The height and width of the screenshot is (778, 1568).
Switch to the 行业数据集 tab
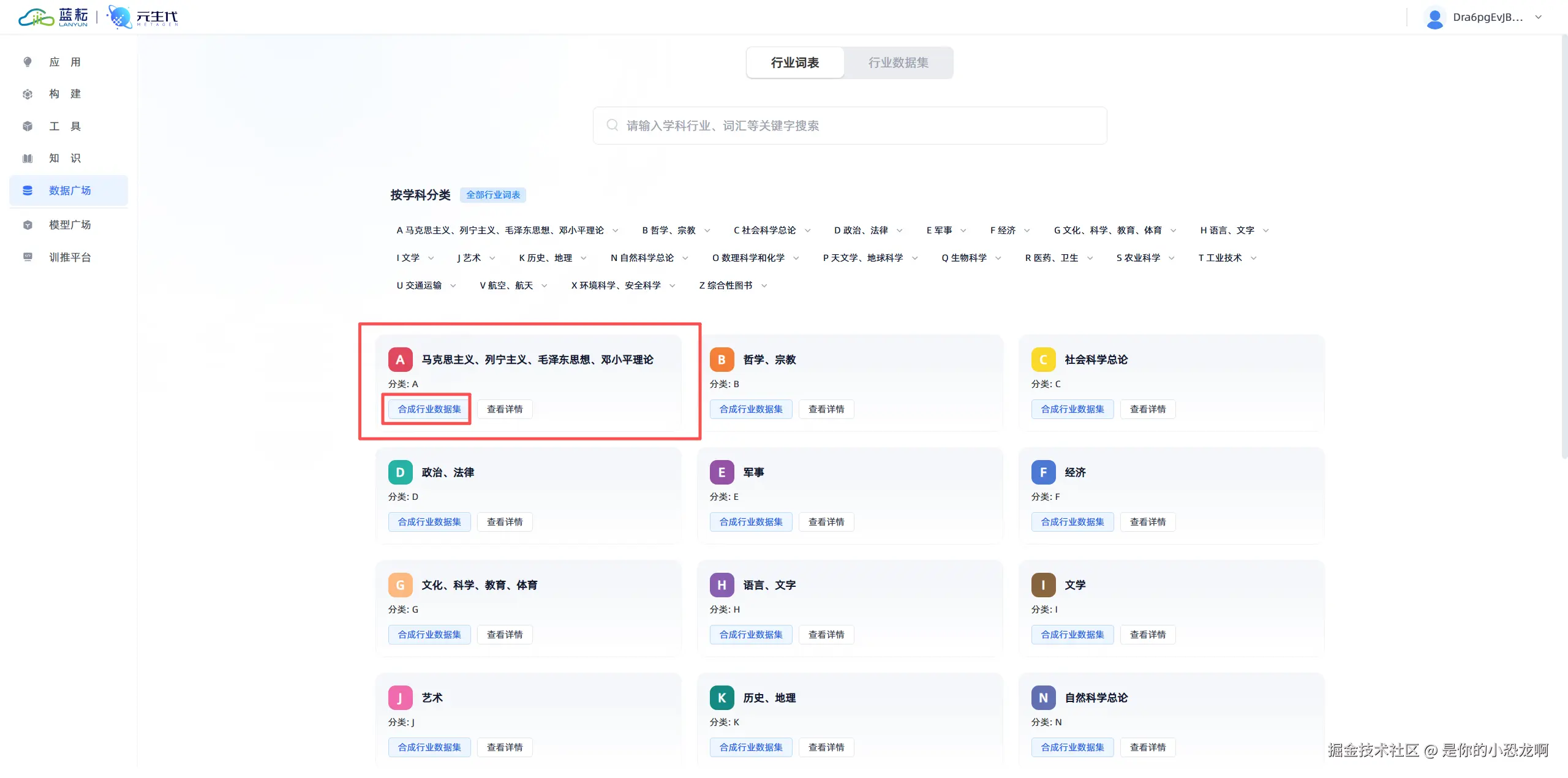[898, 62]
